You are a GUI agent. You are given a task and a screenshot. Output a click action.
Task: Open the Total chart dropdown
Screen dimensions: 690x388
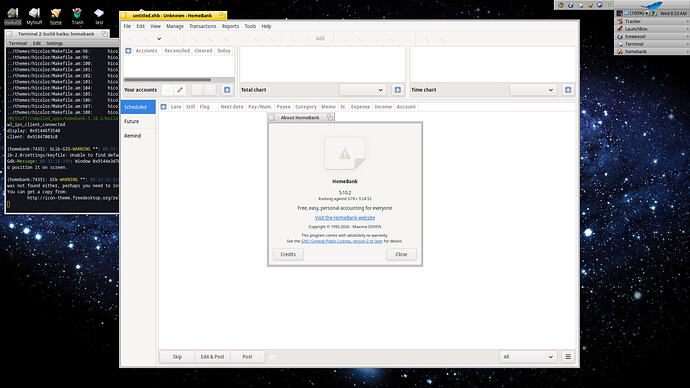[x=363, y=90]
